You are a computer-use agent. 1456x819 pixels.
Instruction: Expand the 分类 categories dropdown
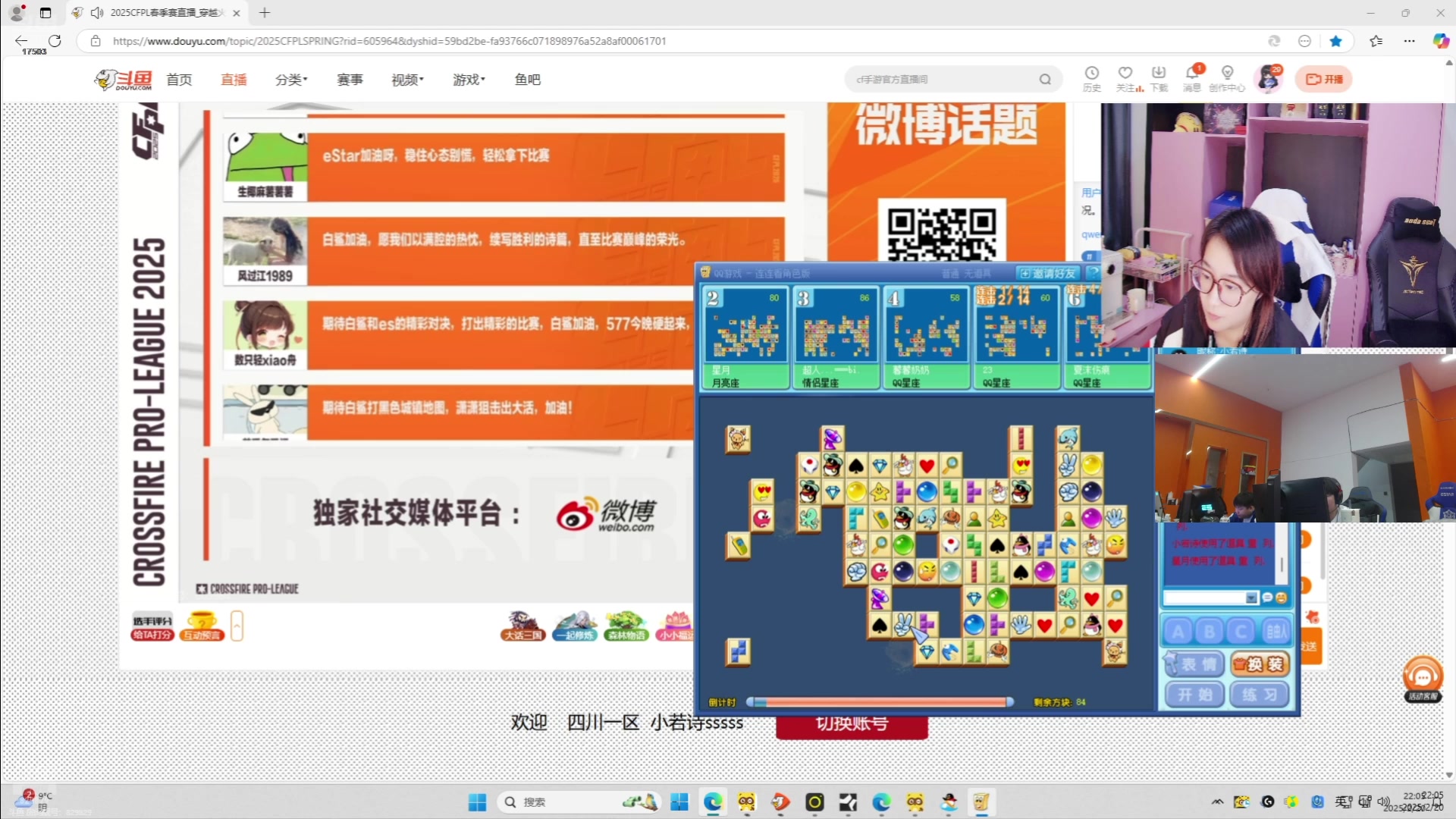click(x=291, y=80)
